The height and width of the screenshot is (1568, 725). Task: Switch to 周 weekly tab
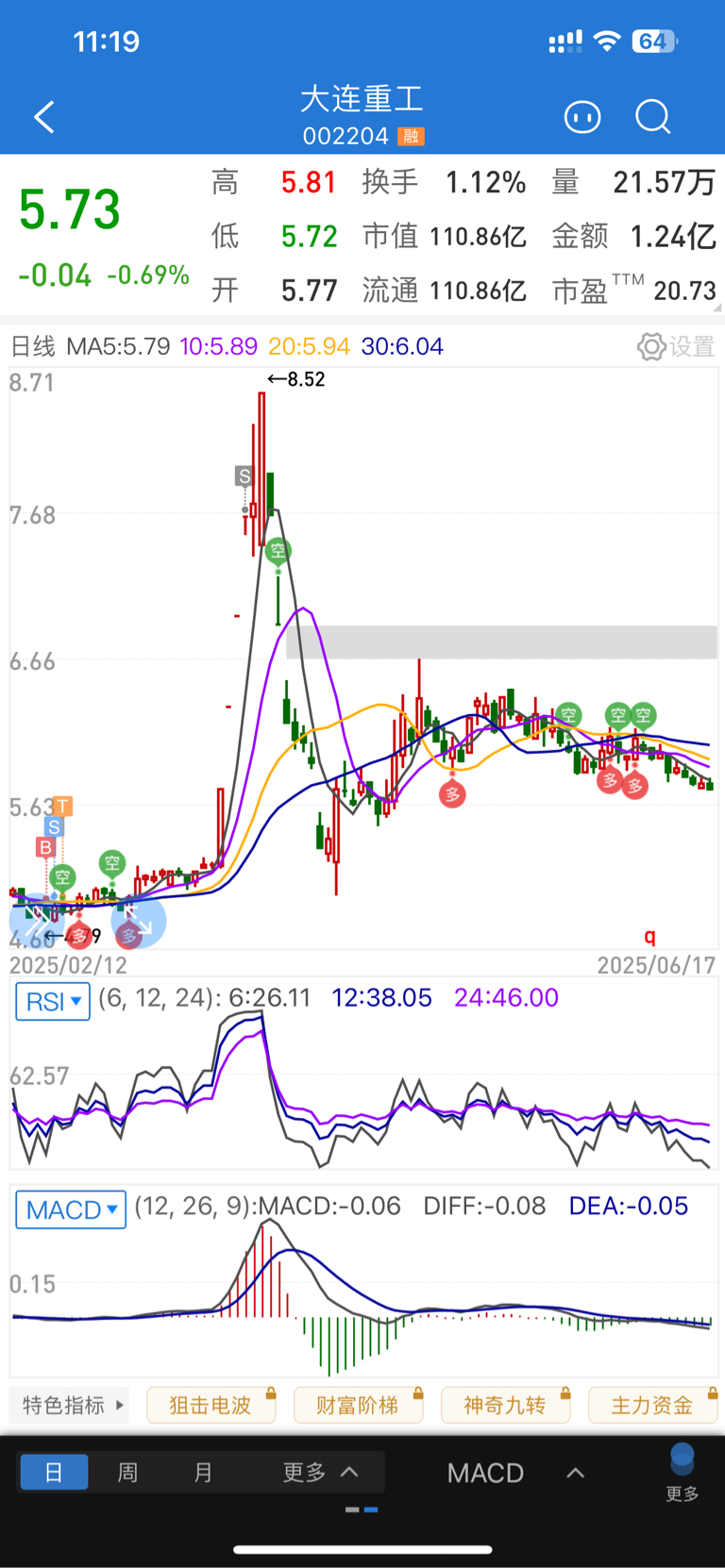pyautogui.click(x=127, y=1472)
